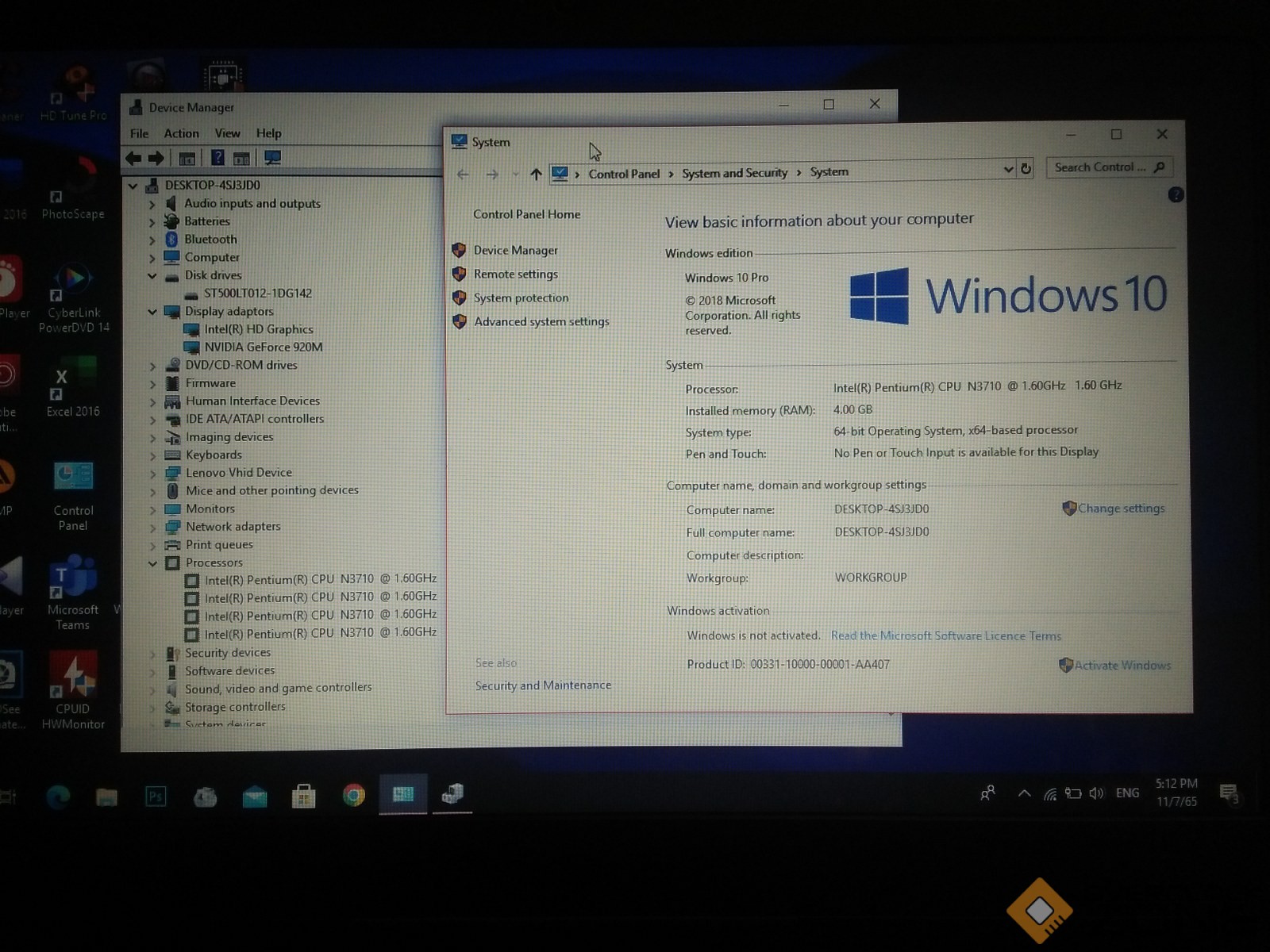Expand Network adapters node
The height and width of the screenshot is (952, 1270).
tap(152, 527)
